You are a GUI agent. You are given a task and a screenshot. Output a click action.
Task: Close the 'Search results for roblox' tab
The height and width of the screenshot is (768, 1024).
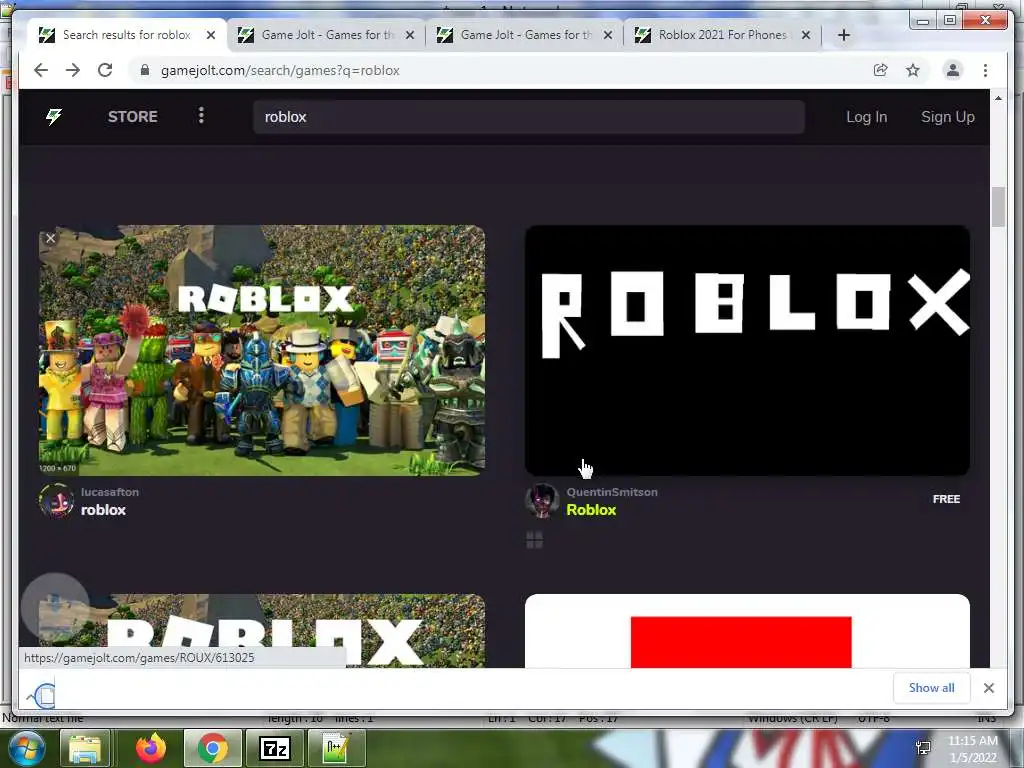pos(211,35)
